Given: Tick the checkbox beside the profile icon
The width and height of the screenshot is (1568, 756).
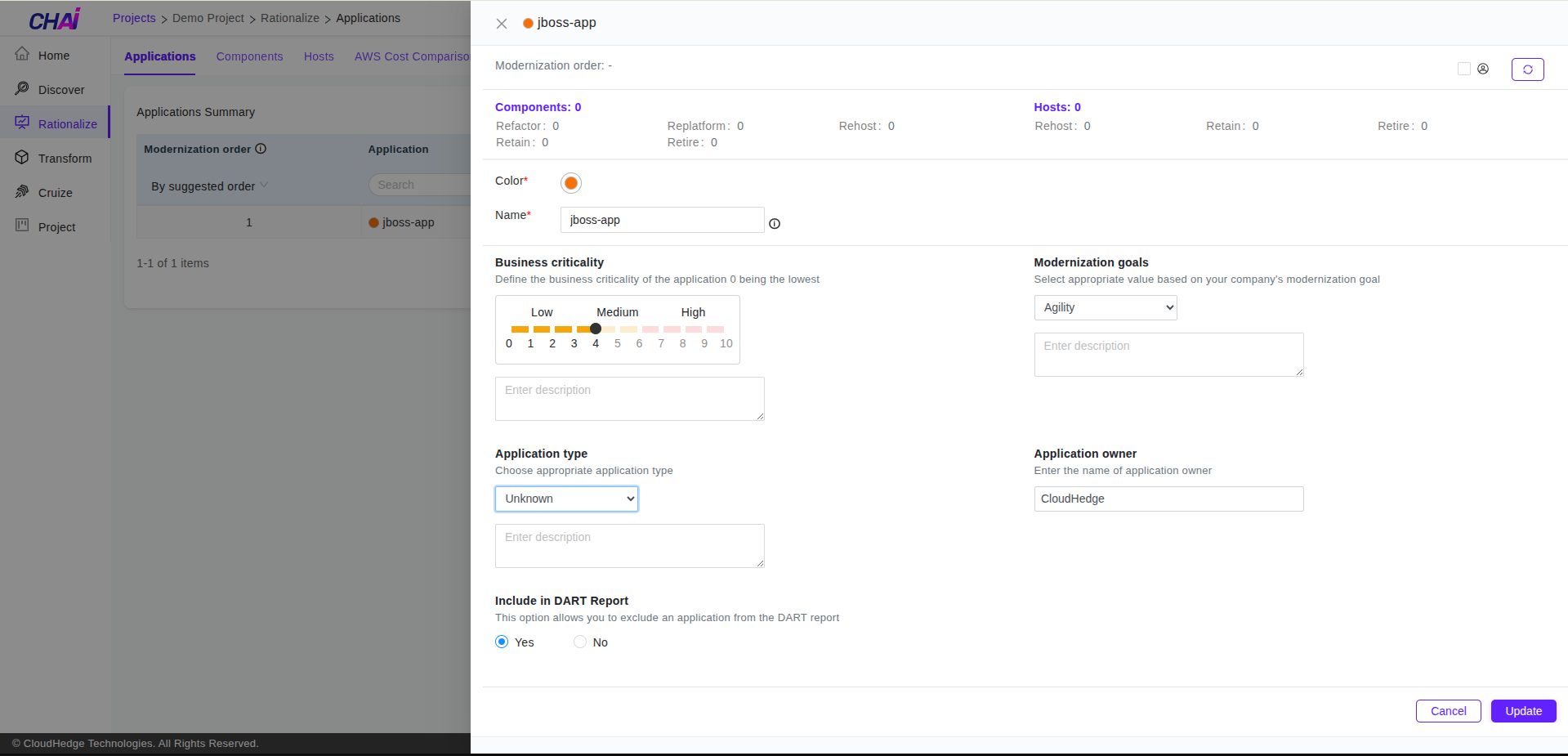Looking at the screenshot, I should (1463, 69).
